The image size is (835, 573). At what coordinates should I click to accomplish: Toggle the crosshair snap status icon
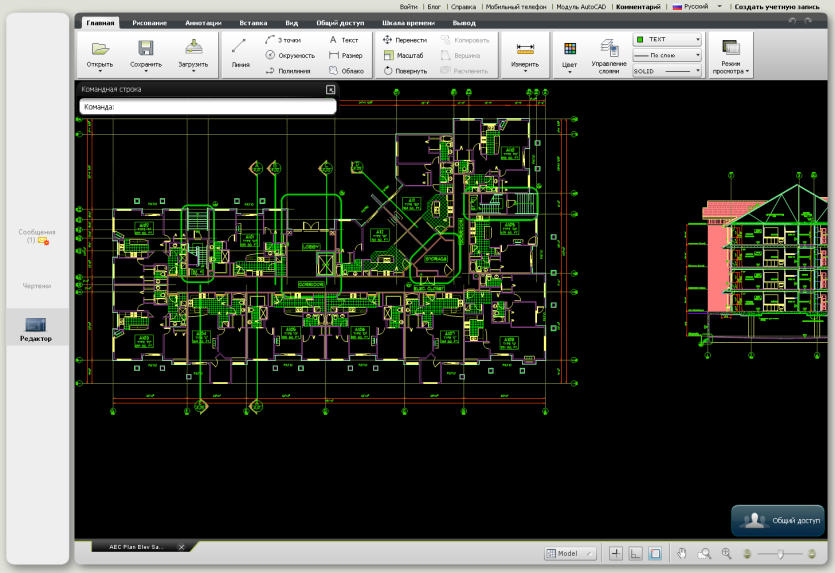(x=616, y=554)
